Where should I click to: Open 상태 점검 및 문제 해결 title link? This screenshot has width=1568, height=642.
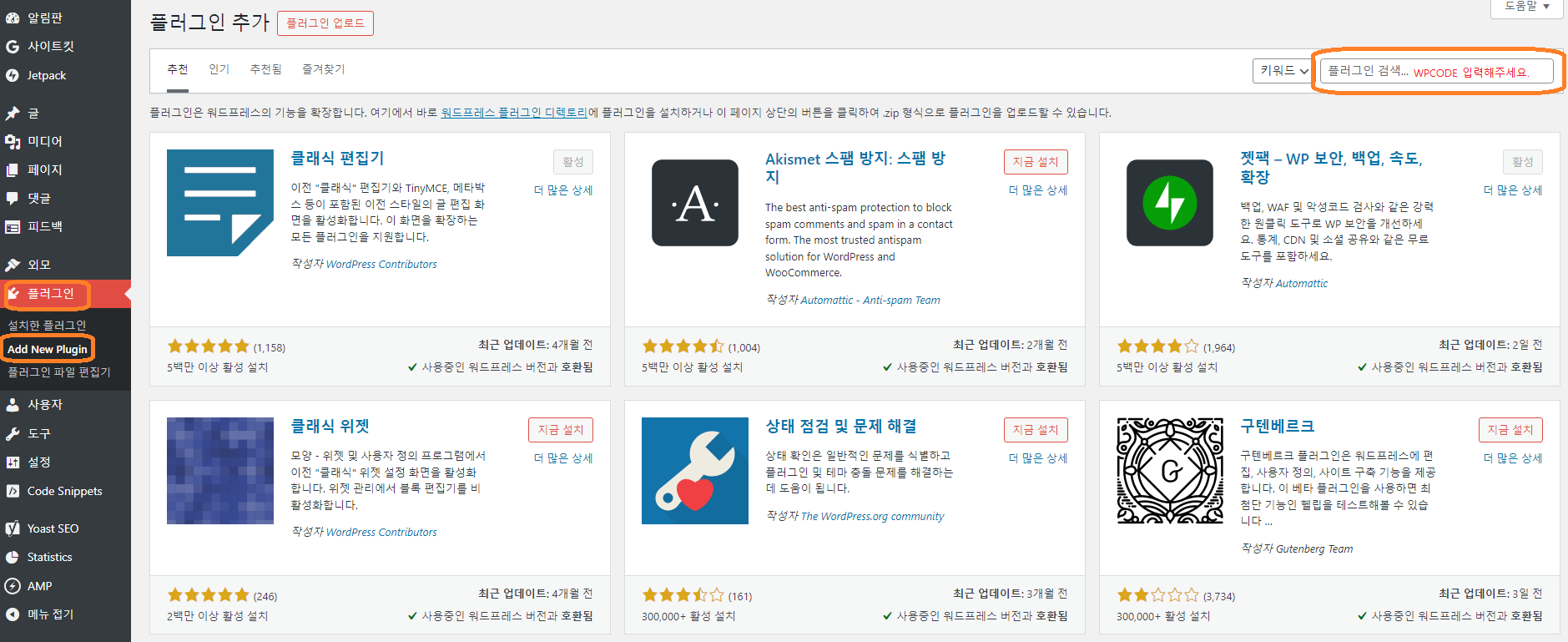tap(841, 427)
